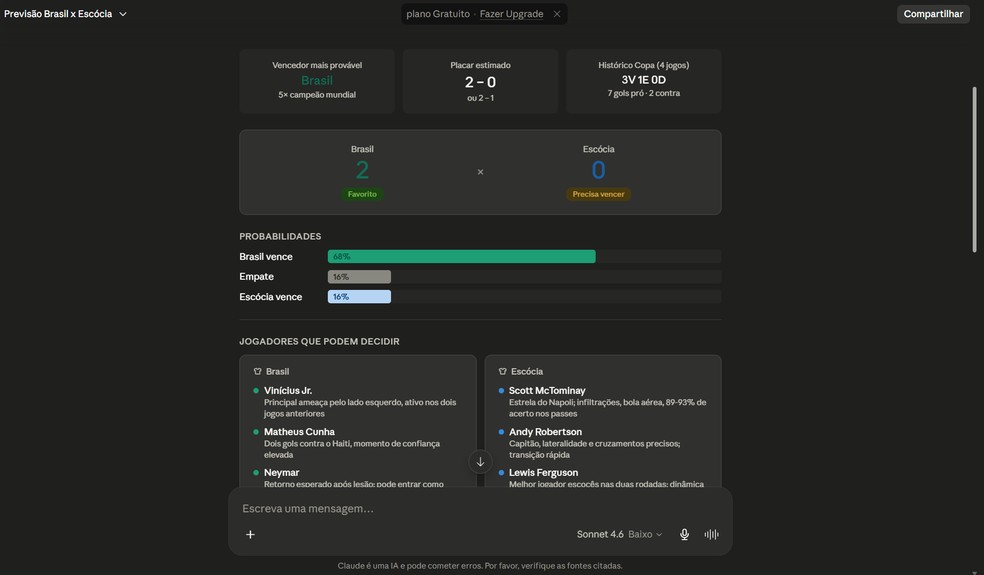Click the shirt icon beside Brasil
Viewport: 984px width, 575px height.
(x=257, y=372)
